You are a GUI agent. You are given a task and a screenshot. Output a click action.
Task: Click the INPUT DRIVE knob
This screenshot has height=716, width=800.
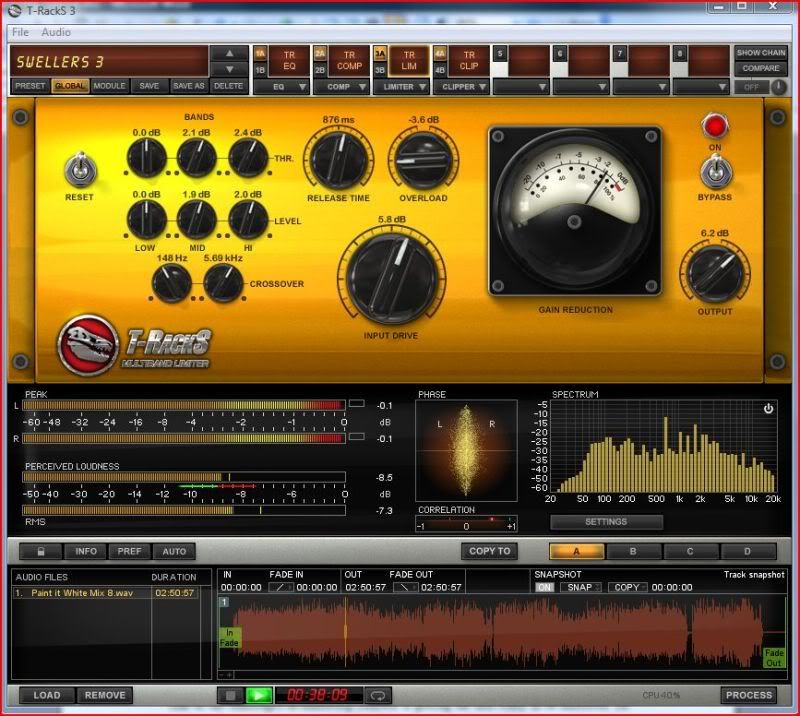pos(392,279)
